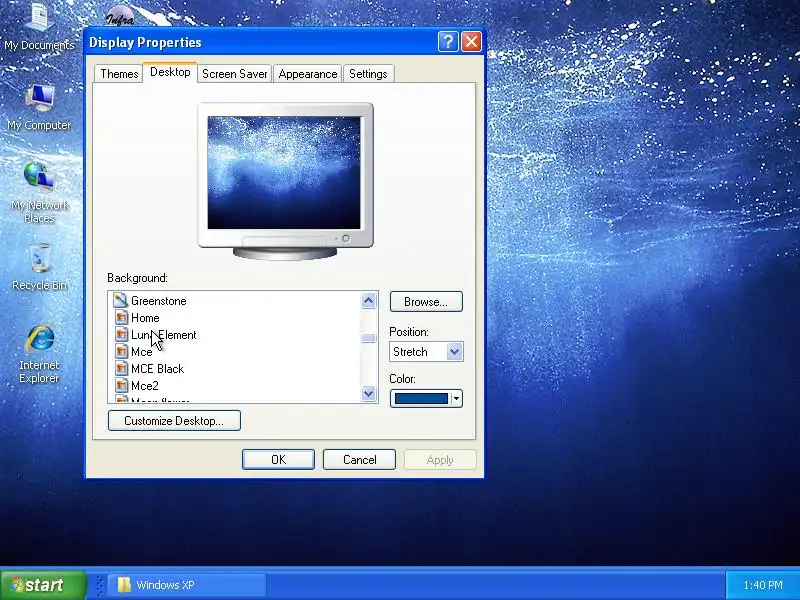Open the Start menu
The height and width of the screenshot is (600, 800).
[42, 585]
